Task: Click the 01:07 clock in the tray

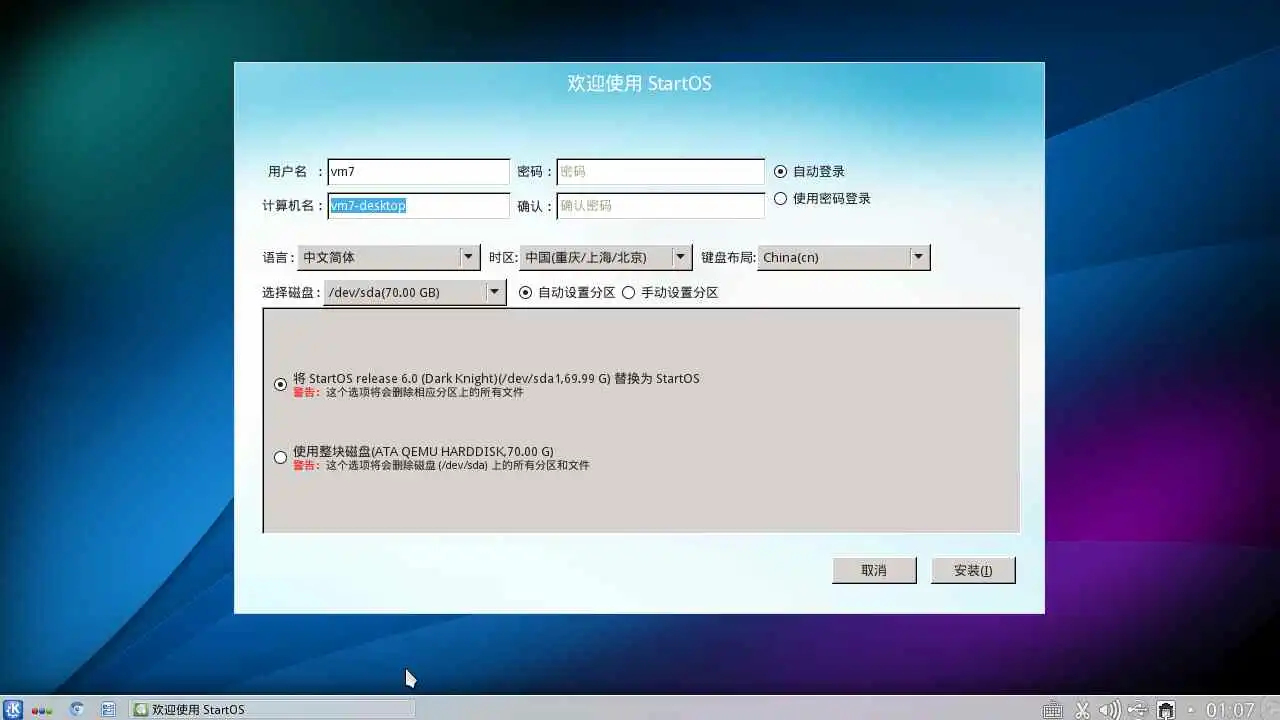Action: pyautogui.click(x=1230, y=710)
